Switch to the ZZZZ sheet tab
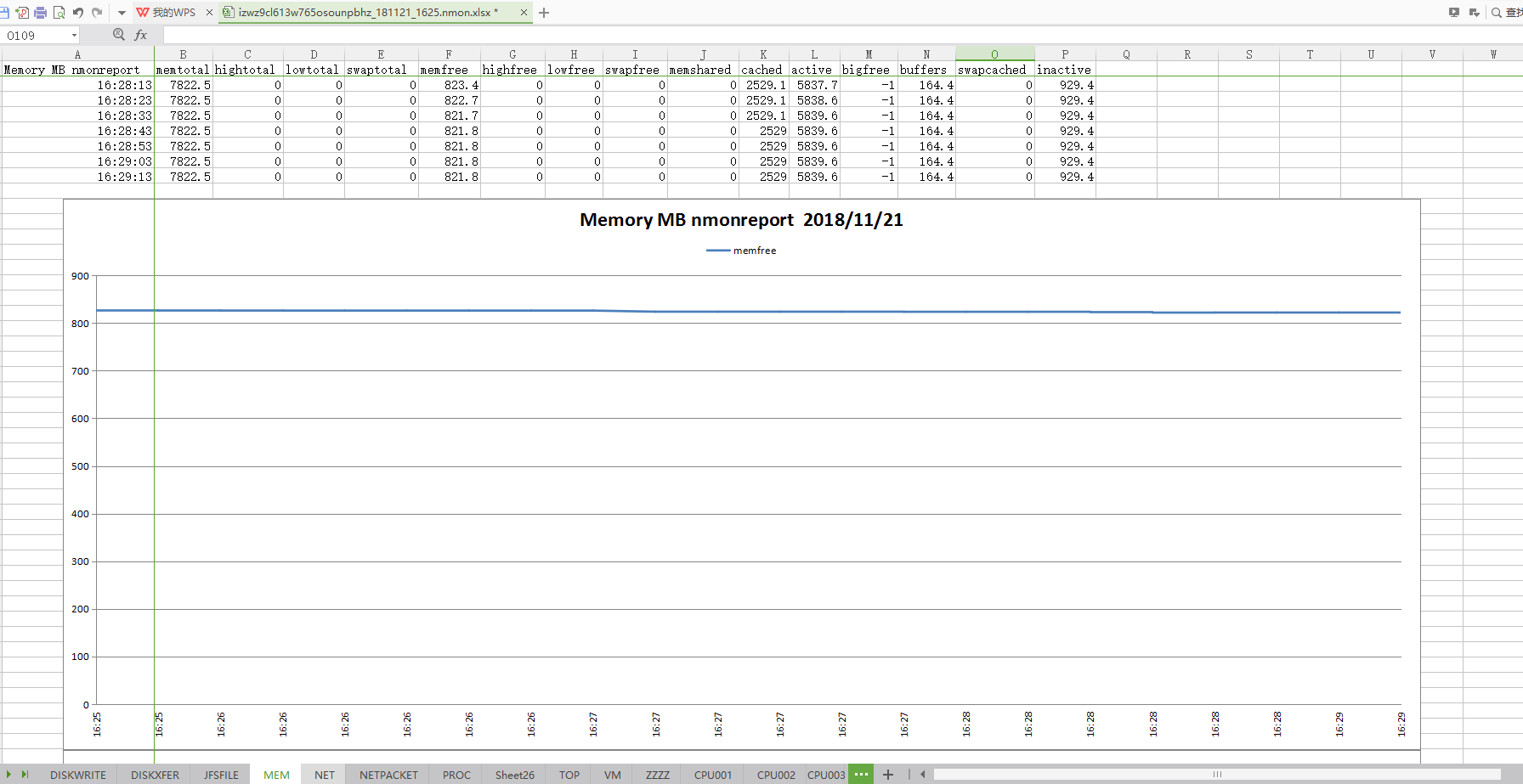 point(658,775)
